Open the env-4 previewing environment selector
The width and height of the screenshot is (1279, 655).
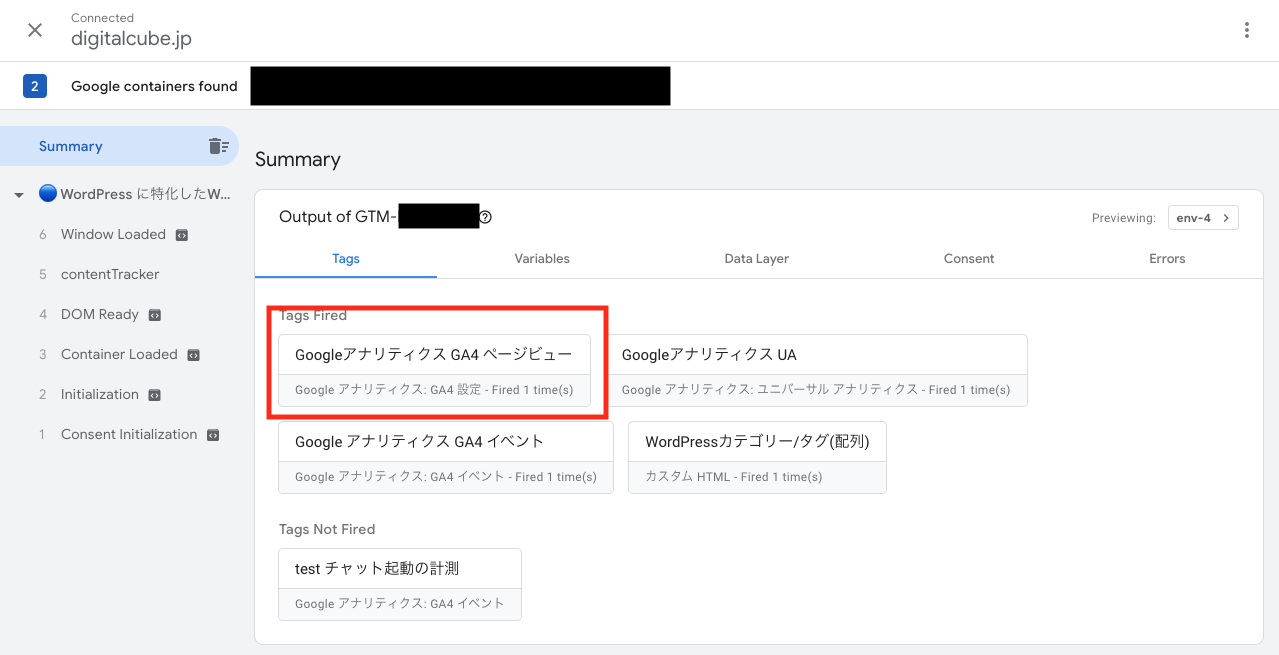click(1203, 218)
